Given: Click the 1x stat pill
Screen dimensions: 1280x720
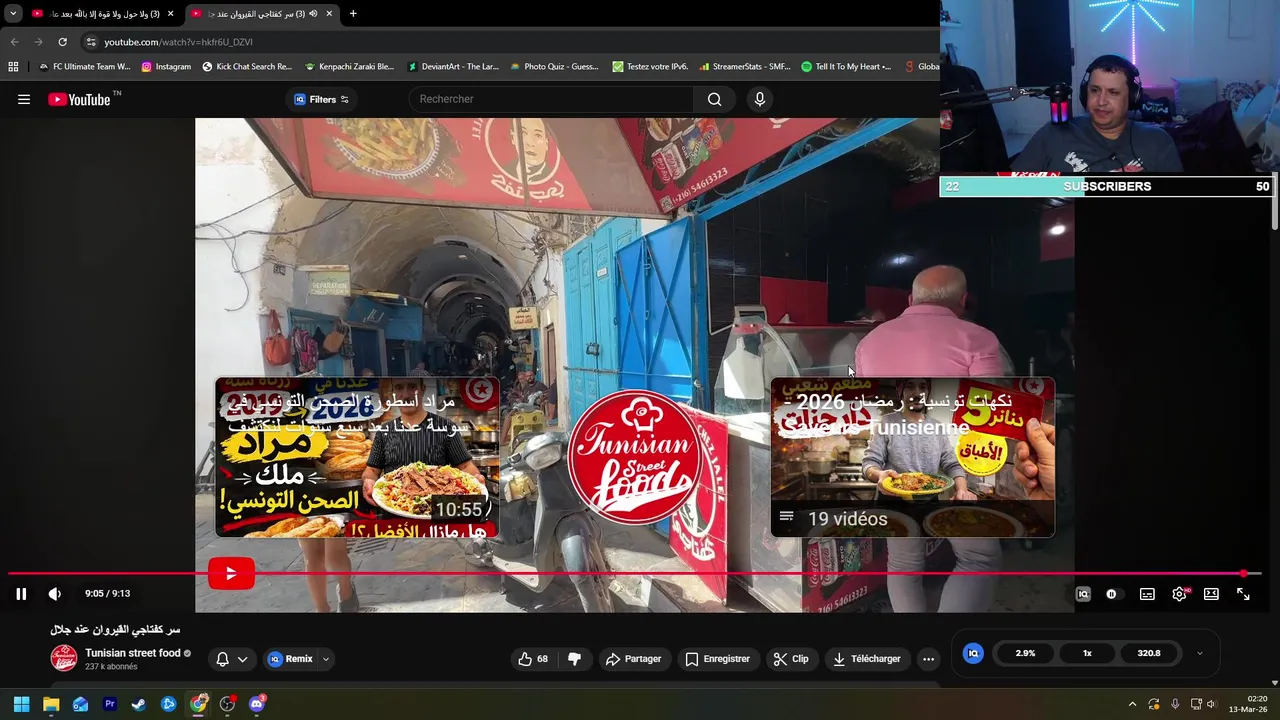Looking at the screenshot, I should point(1087,653).
